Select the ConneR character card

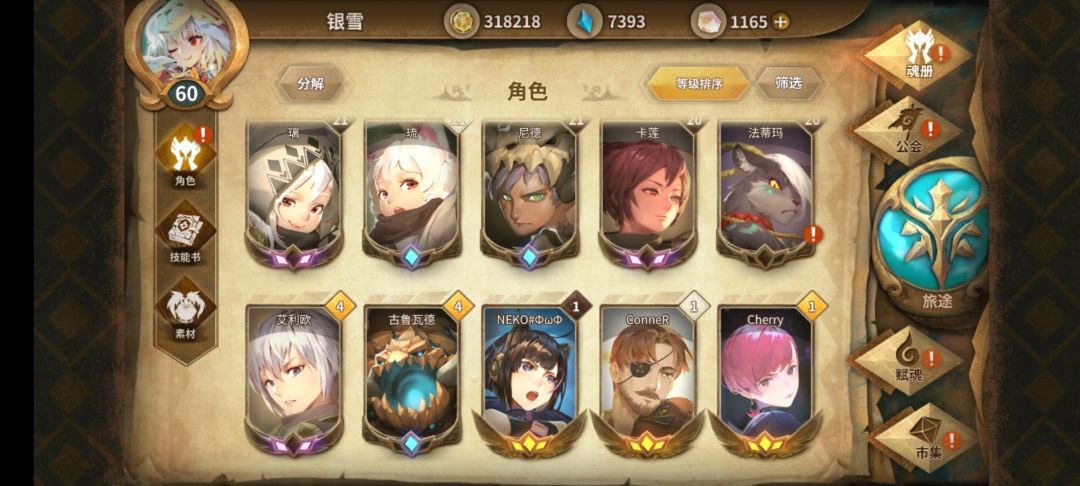click(x=647, y=380)
